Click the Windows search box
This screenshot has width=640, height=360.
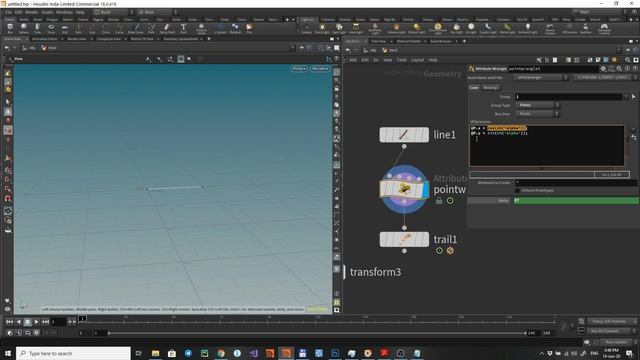(73, 353)
